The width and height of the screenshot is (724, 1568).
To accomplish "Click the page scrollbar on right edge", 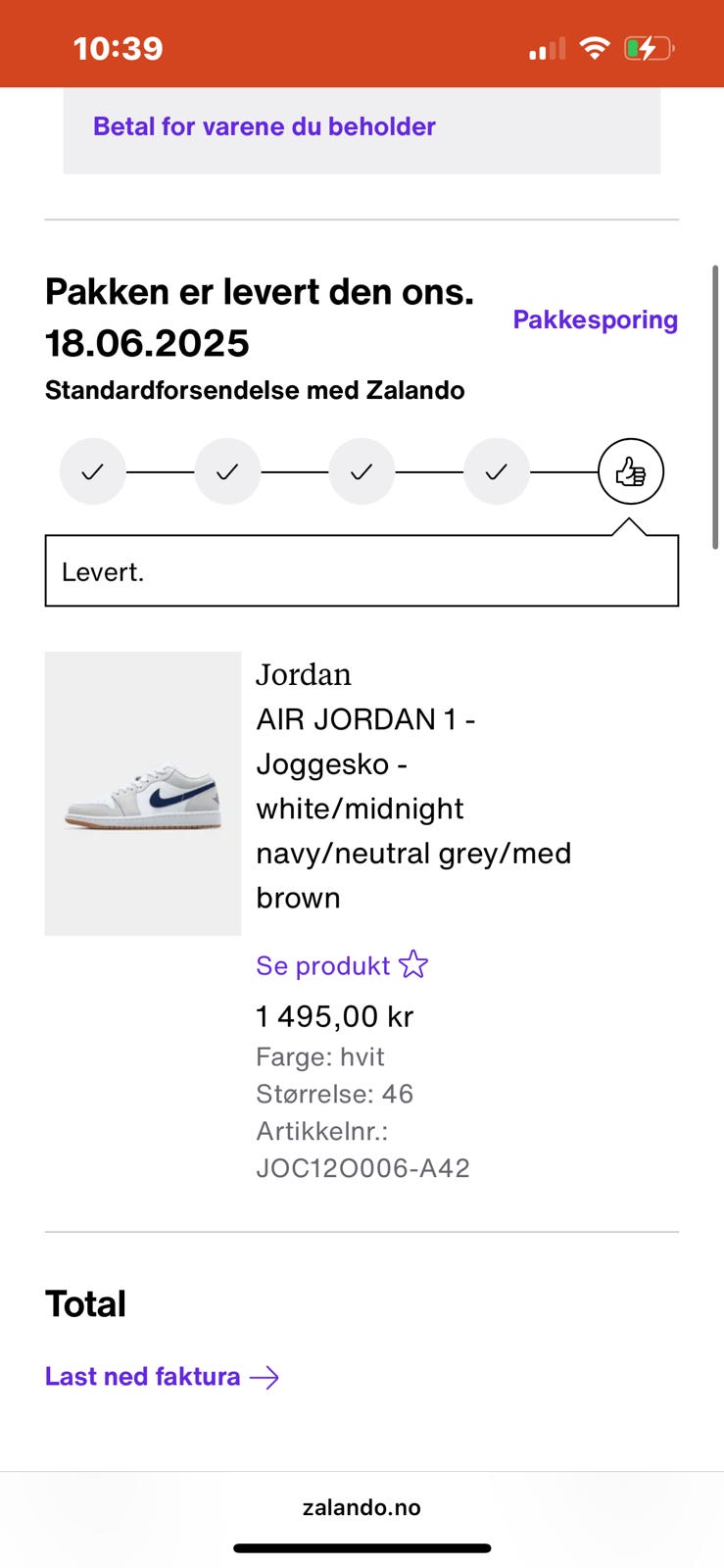I will click(715, 407).
